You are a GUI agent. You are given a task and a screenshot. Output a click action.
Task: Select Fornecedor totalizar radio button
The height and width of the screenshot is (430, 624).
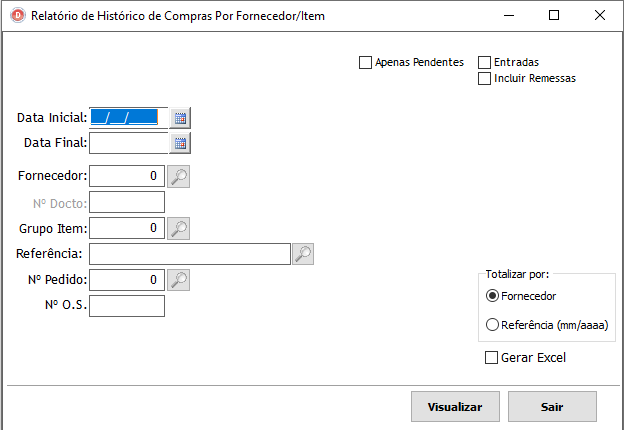[491, 296]
